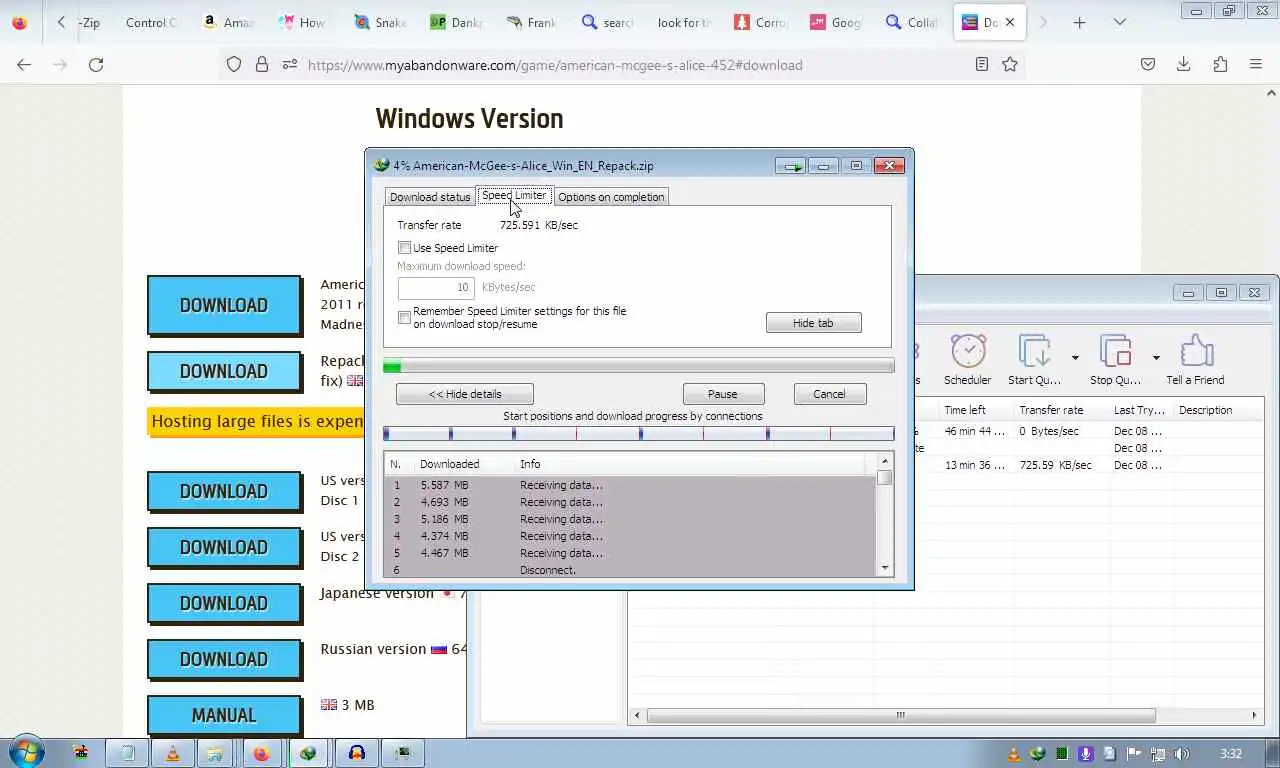Click the Russian version DOWNLOAD button
The width and height of the screenshot is (1280, 768).
tap(224, 659)
